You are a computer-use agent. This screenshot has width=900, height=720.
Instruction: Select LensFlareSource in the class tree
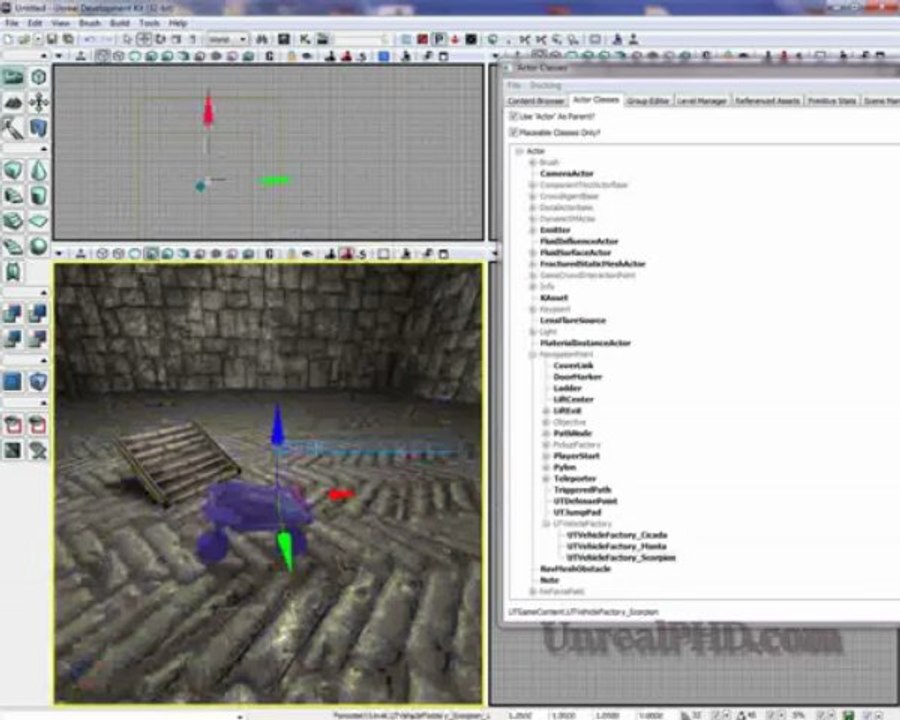pos(573,320)
